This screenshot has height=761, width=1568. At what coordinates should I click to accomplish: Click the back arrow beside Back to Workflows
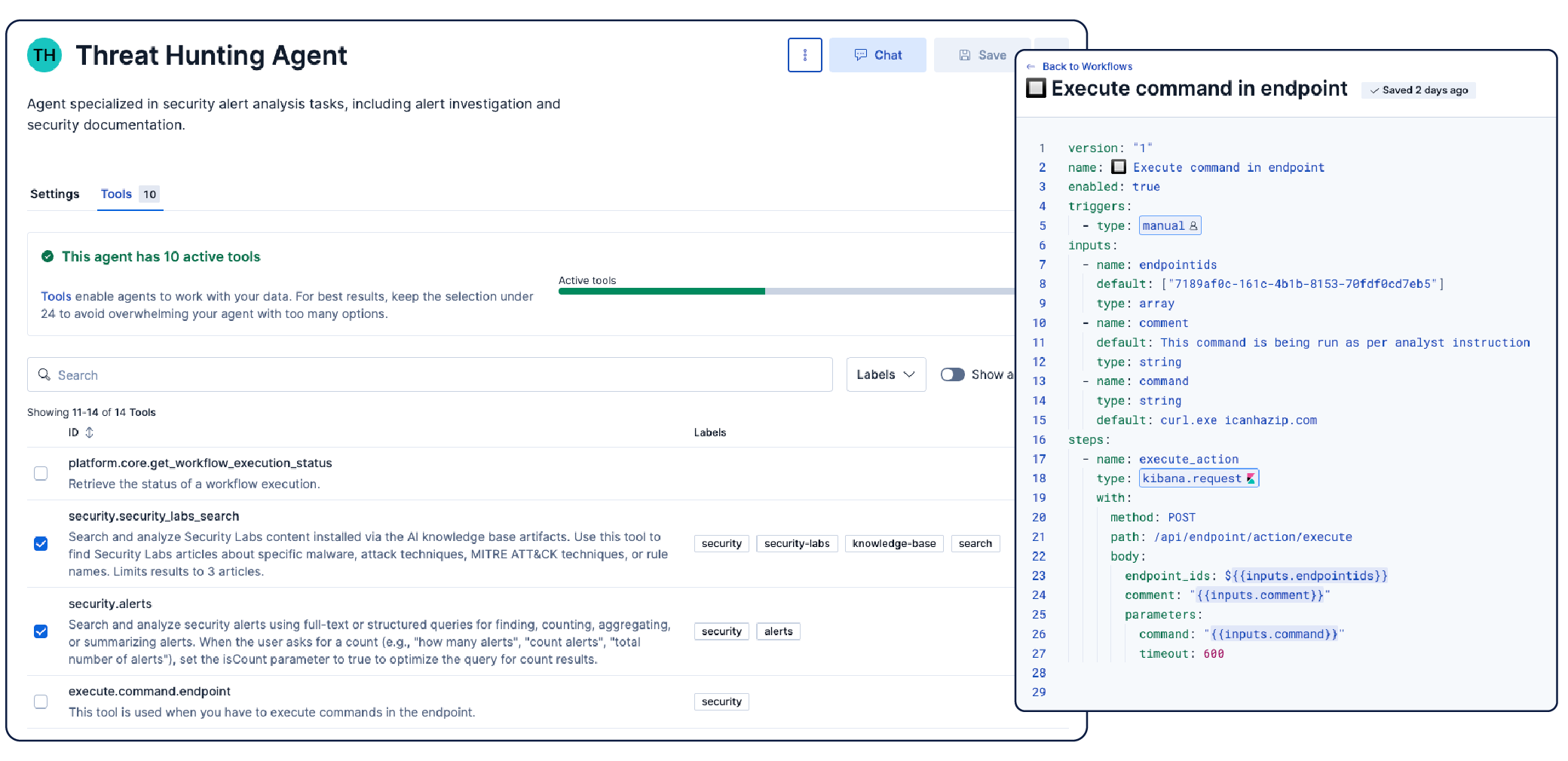pos(1031,66)
